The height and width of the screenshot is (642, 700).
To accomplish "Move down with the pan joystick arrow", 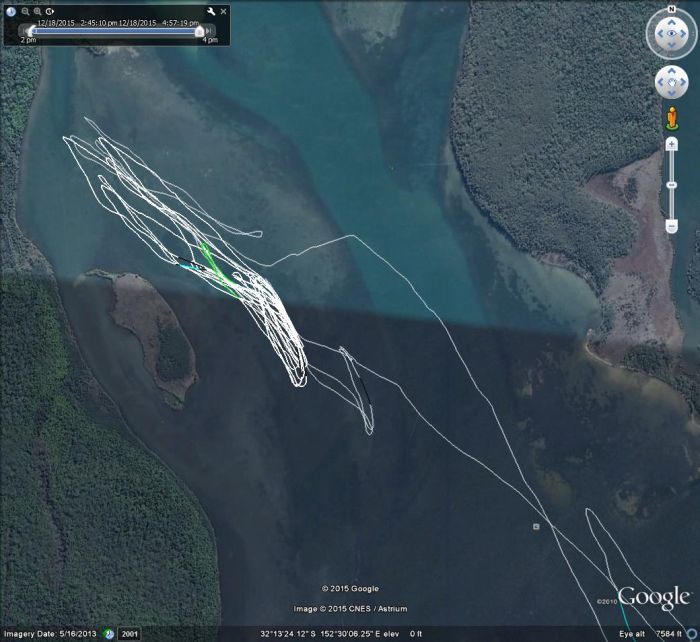I will pos(671,94).
